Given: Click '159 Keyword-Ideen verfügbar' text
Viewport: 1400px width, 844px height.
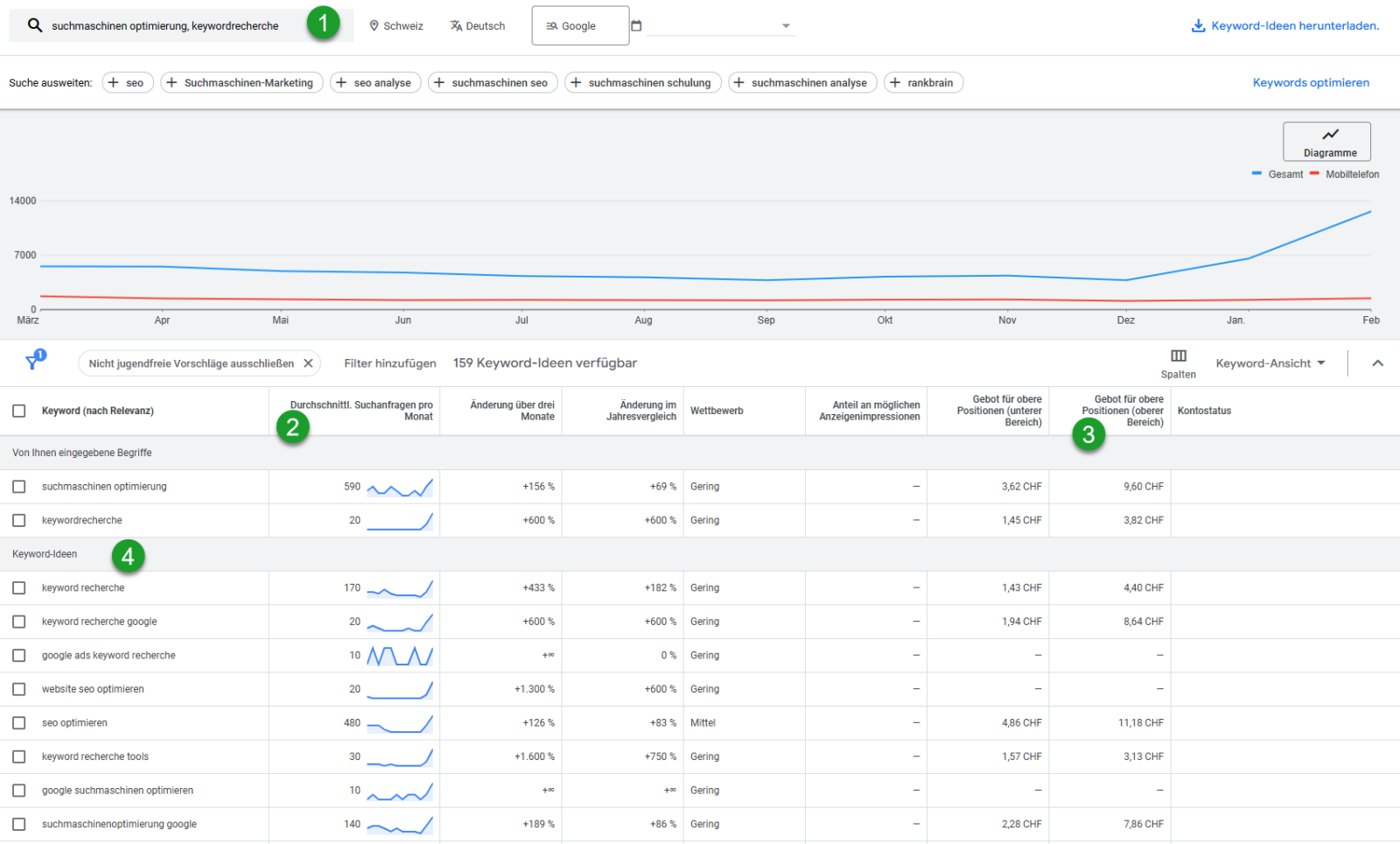Looking at the screenshot, I should point(545,363).
